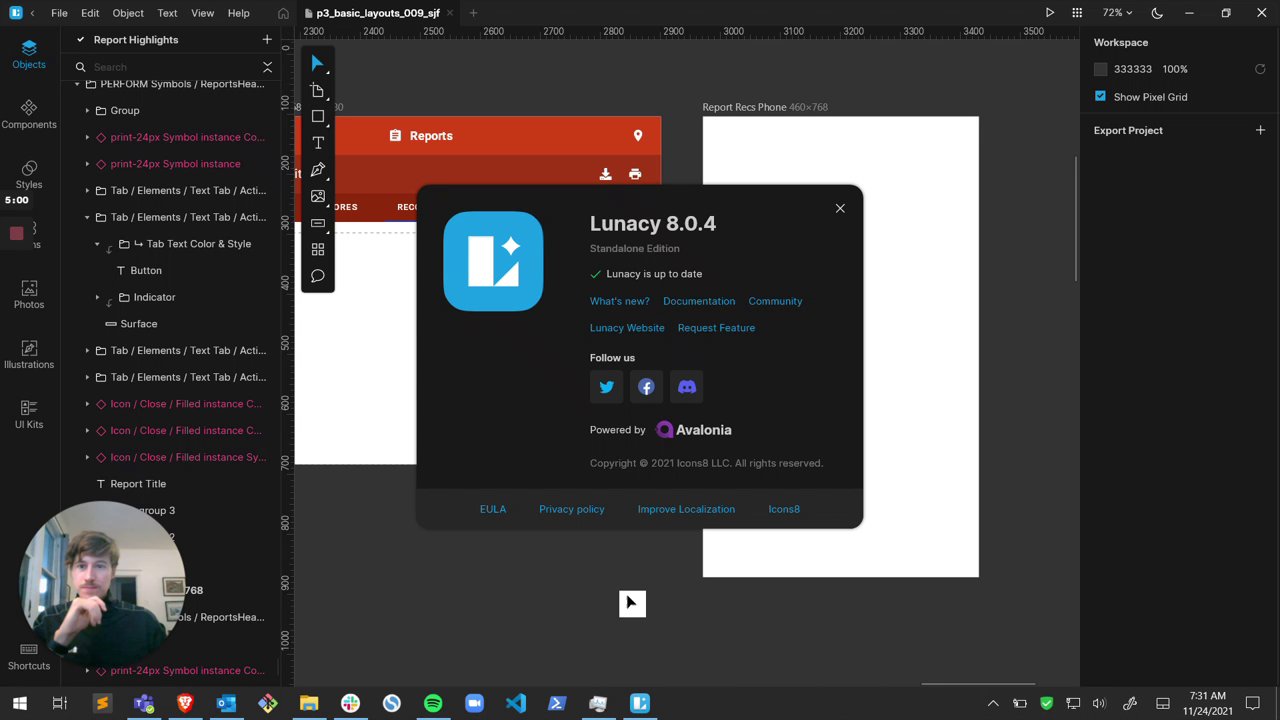
Task: Open the View menu
Action: point(202,13)
